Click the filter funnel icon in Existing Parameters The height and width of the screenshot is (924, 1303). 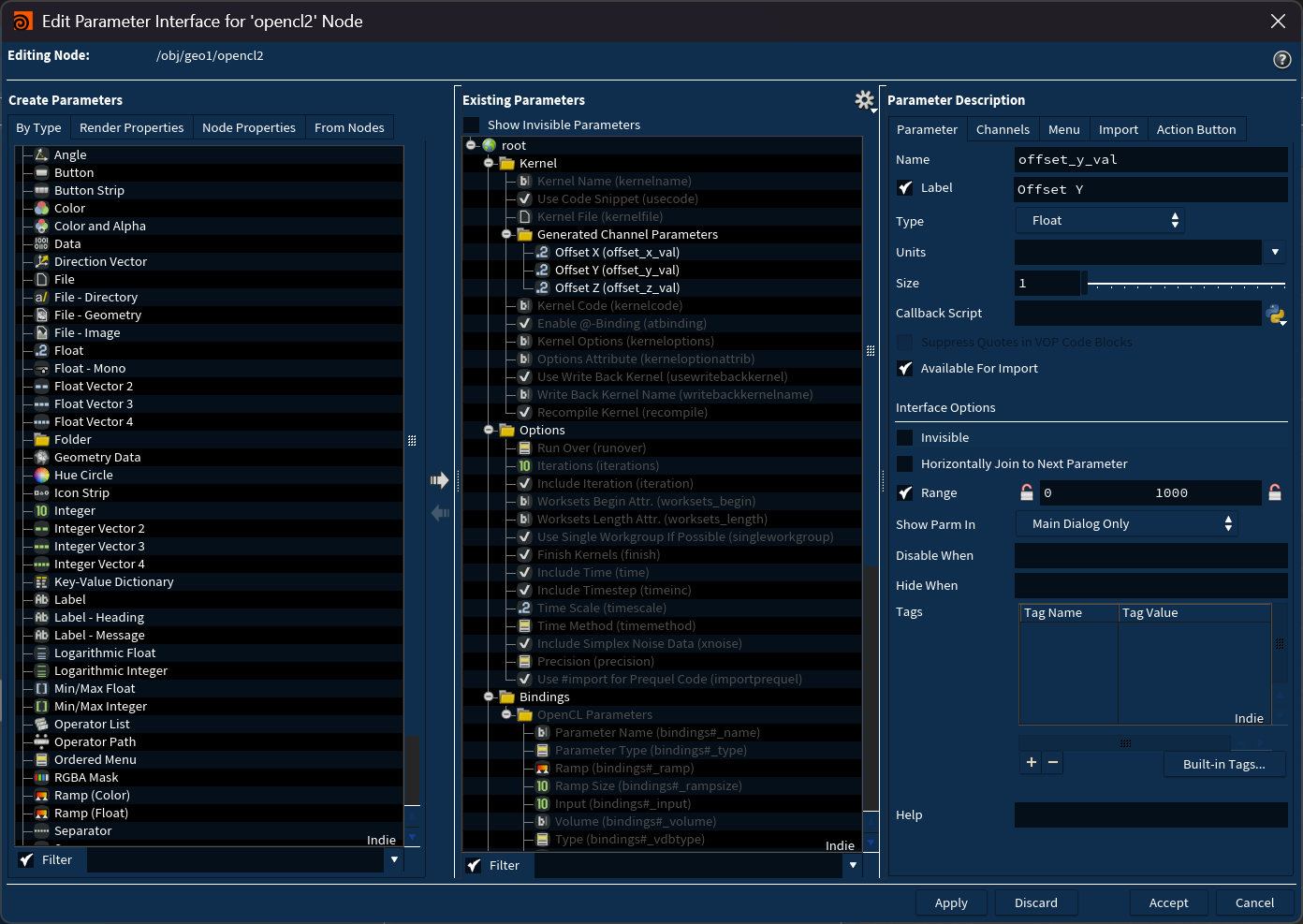click(474, 865)
